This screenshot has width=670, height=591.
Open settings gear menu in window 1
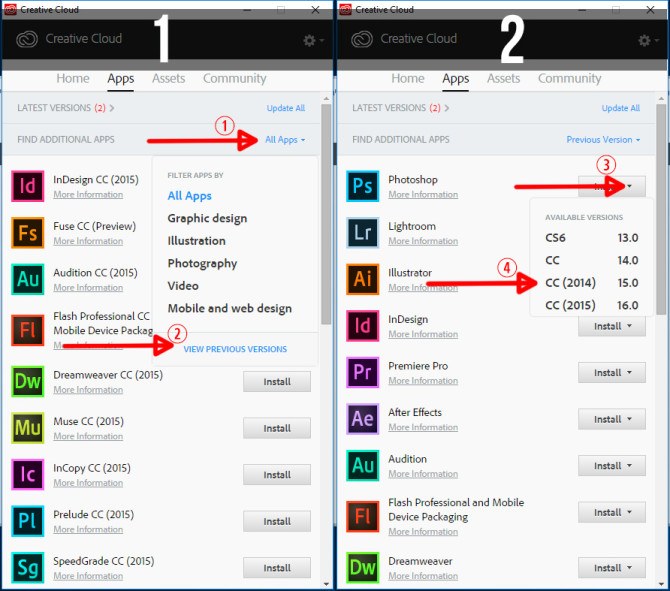coord(313,40)
